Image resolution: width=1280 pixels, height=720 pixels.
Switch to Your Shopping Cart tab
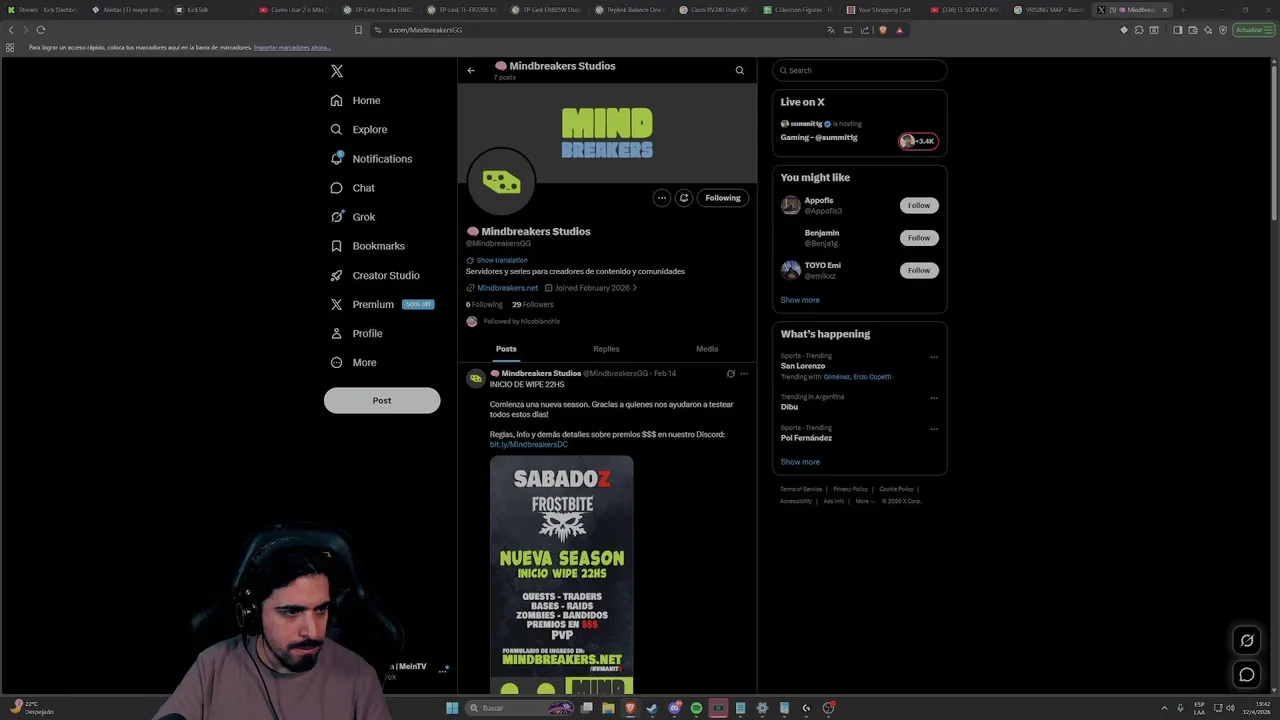point(878,10)
